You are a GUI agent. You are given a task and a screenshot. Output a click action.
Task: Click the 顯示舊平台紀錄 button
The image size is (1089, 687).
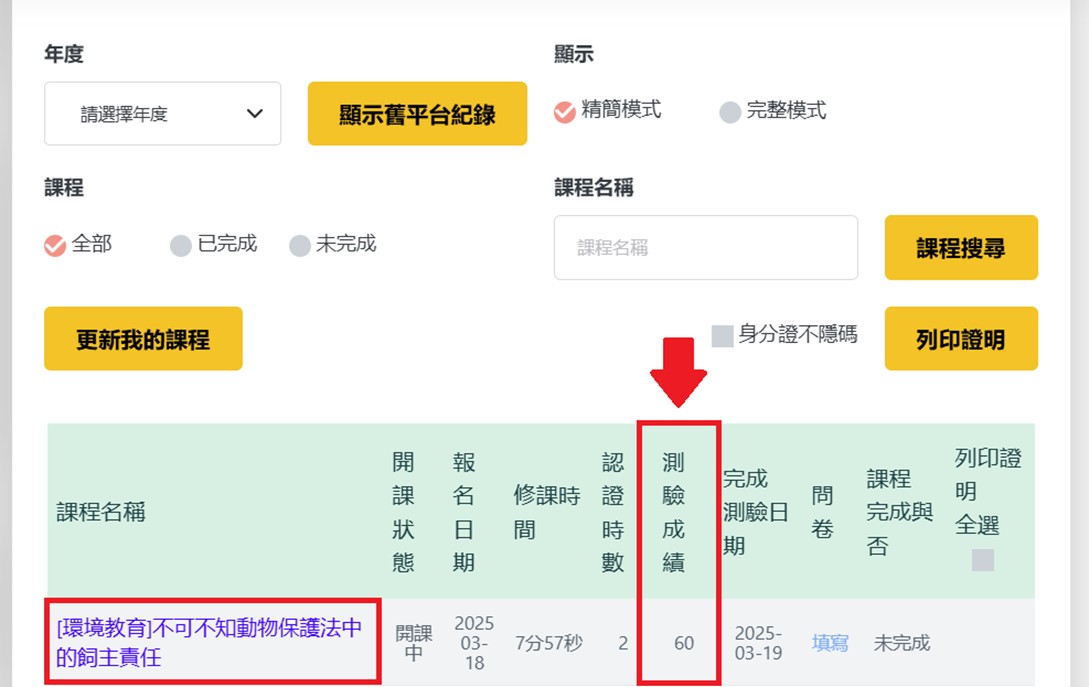[417, 114]
